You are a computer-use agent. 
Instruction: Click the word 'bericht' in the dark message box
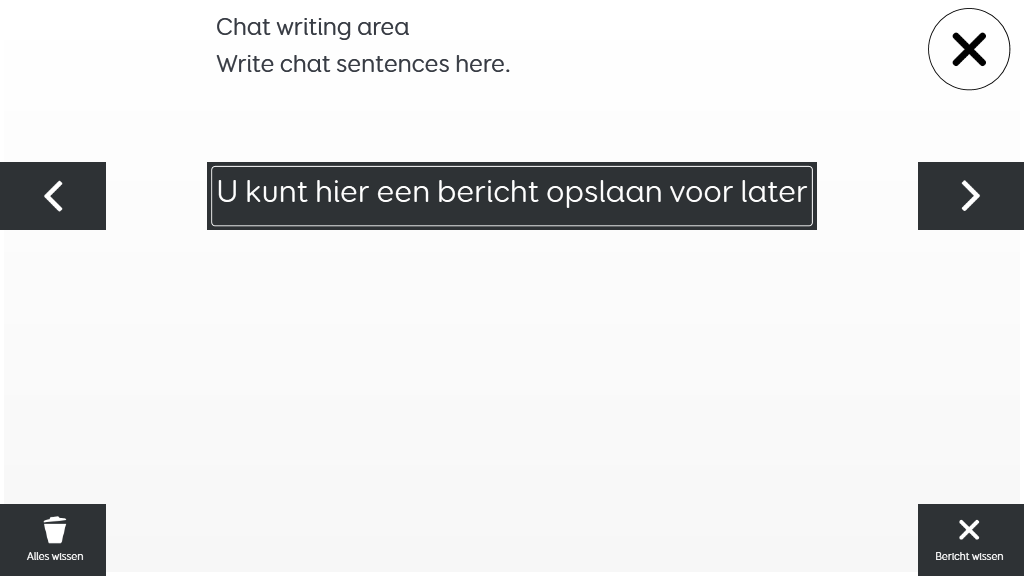point(488,192)
